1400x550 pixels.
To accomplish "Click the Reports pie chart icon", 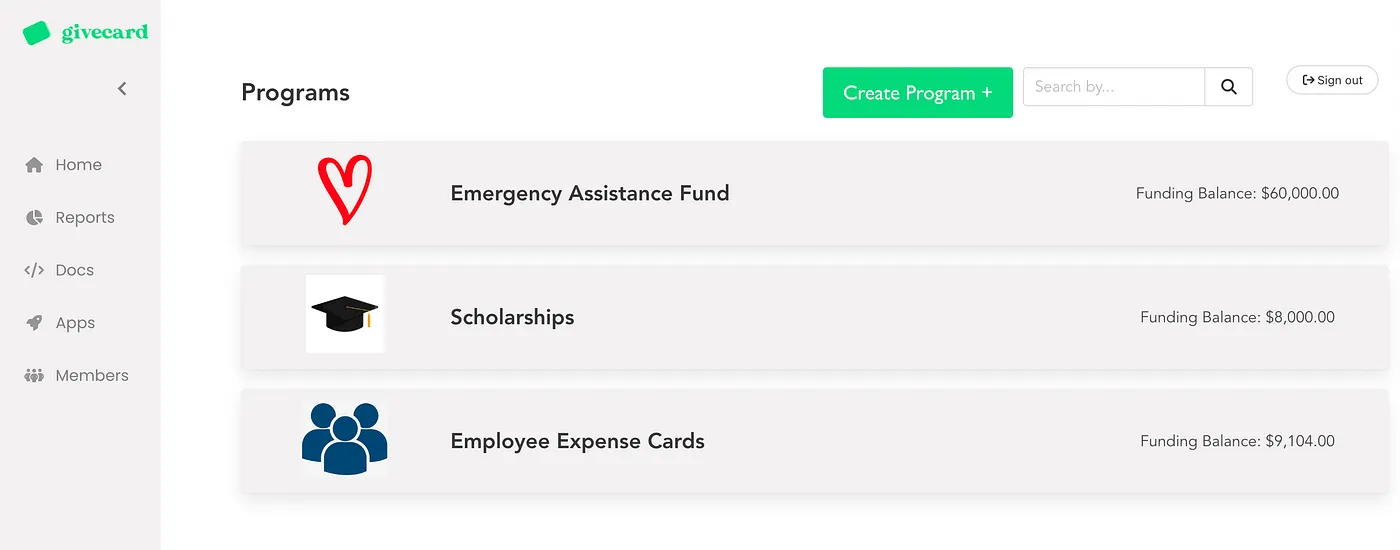I will [x=34, y=218].
